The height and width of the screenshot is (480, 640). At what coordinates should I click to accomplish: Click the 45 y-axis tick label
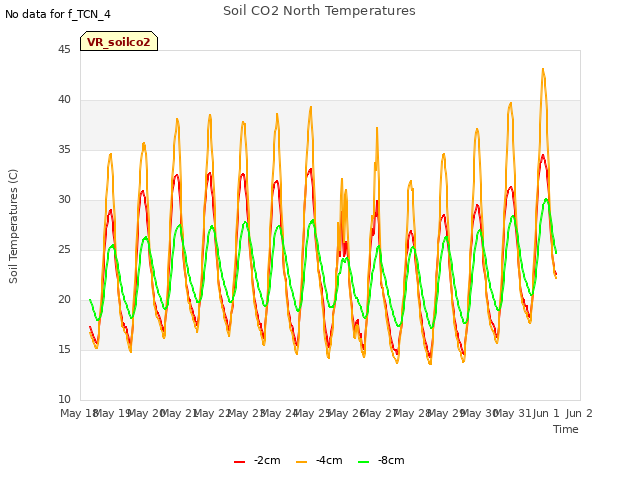(x=64, y=49)
